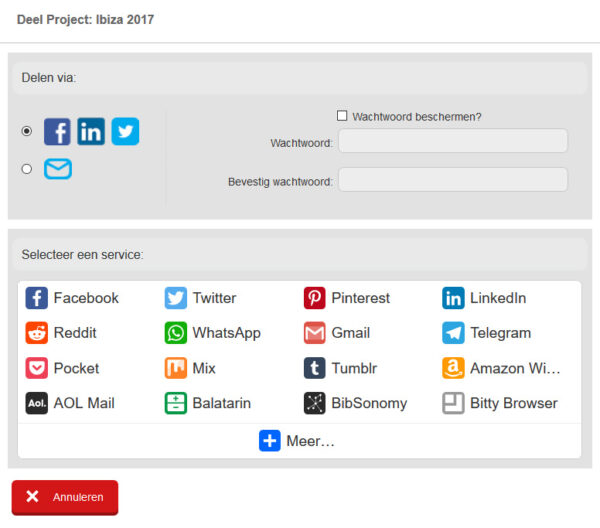Focus the Bevestig wachtwoord input field

(453, 179)
